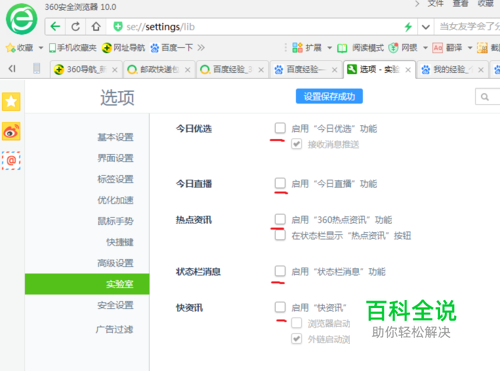Go to 安全设置 section
This screenshot has width=500, height=371.
(115, 305)
